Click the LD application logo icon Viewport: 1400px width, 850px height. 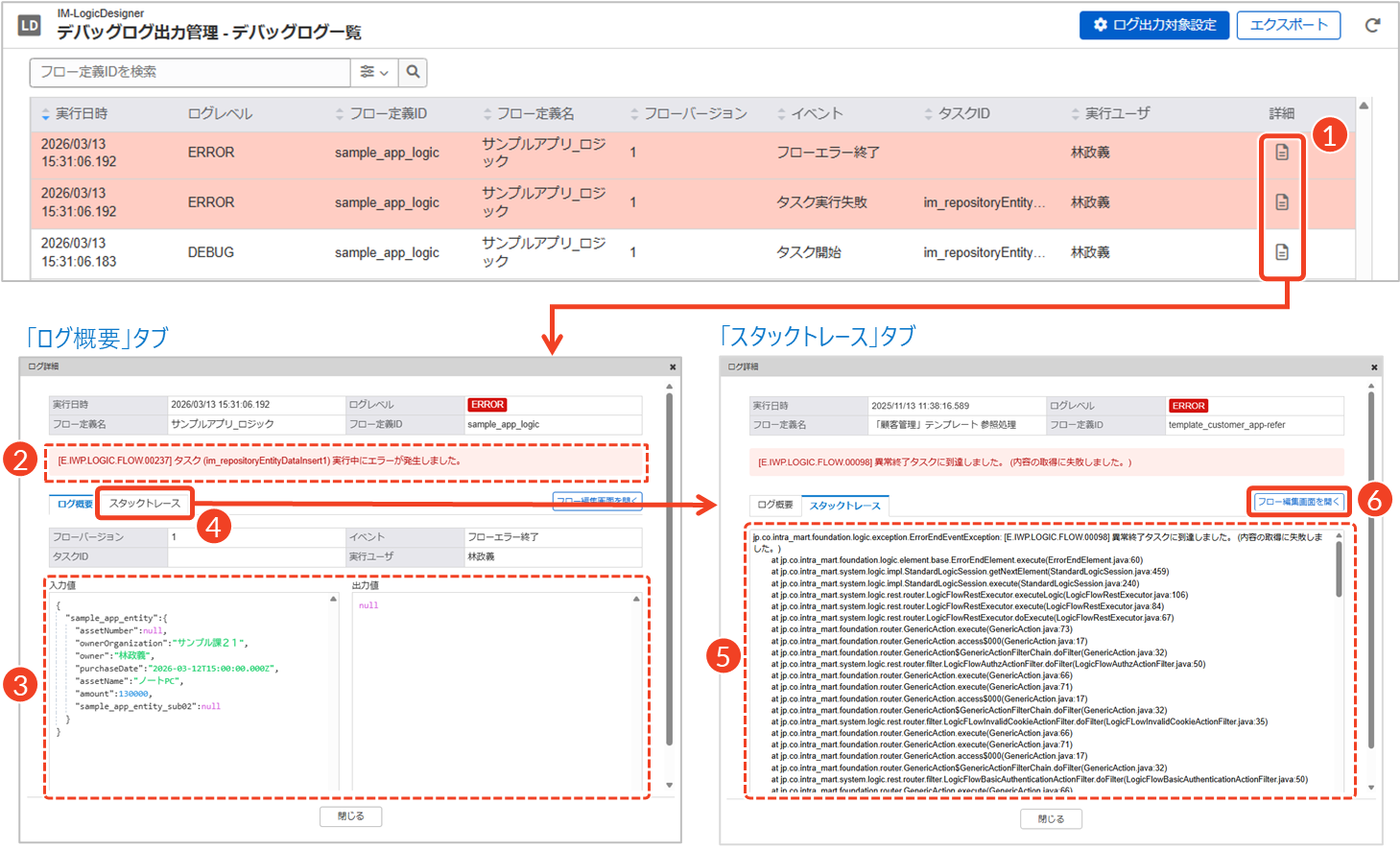point(30,25)
